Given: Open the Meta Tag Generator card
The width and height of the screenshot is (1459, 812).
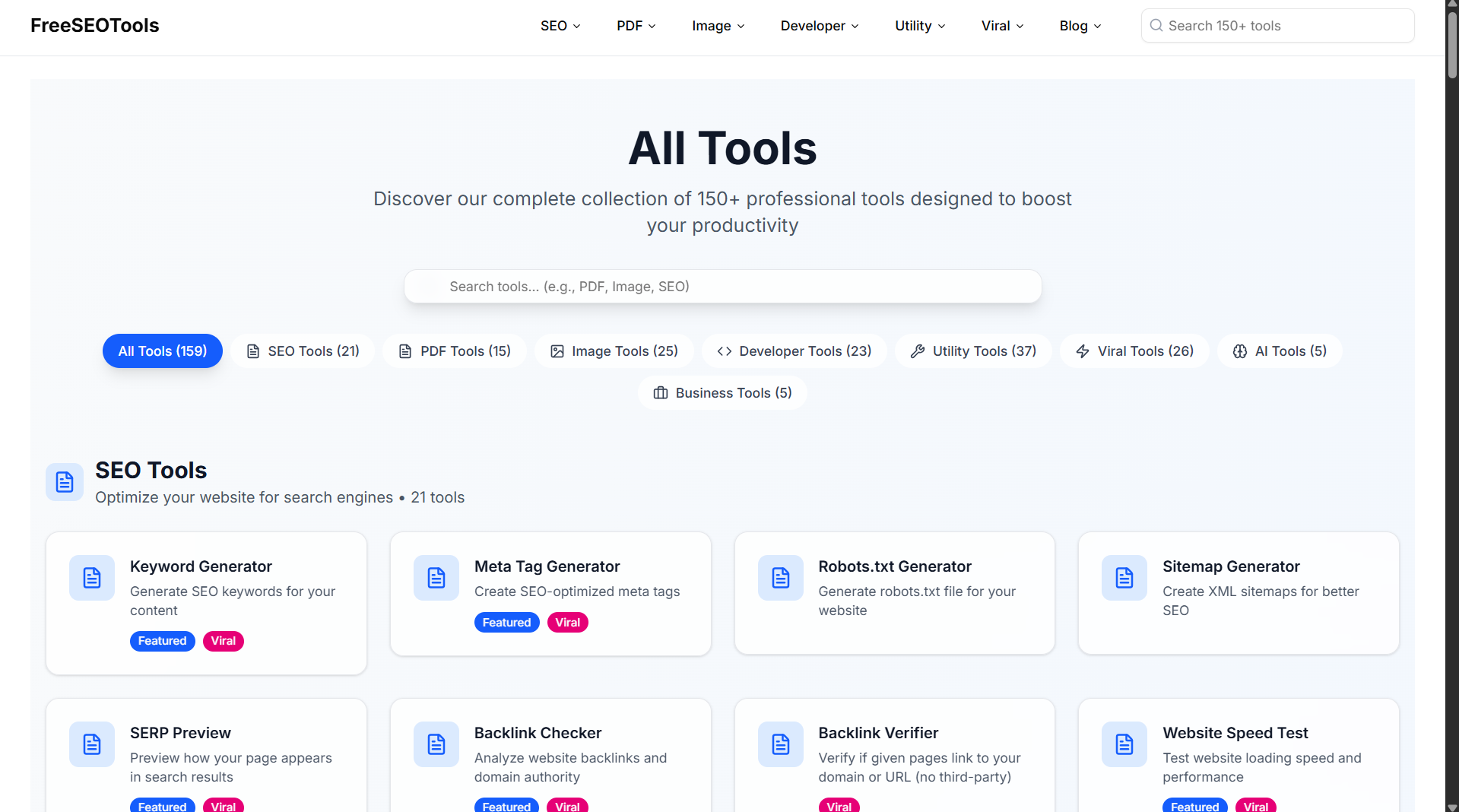Looking at the screenshot, I should pyautogui.click(x=550, y=593).
